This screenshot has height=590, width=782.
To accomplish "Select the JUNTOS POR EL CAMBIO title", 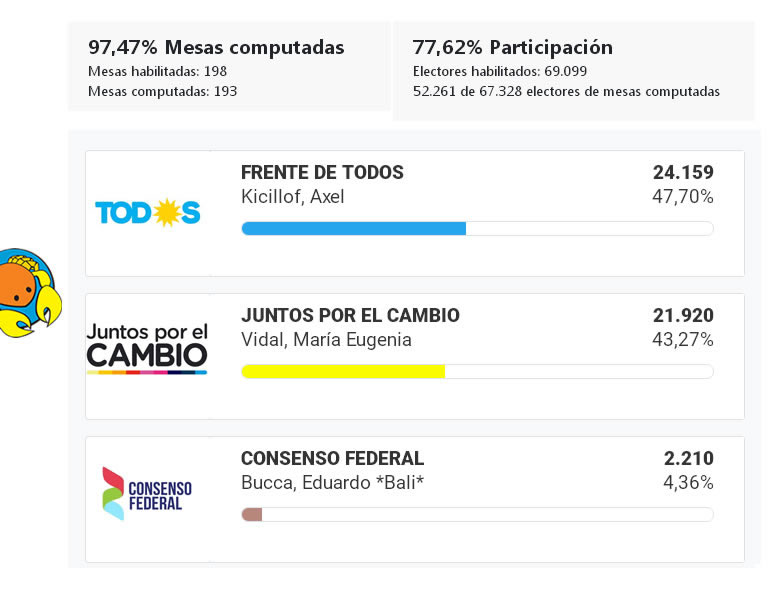I will coord(350,315).
